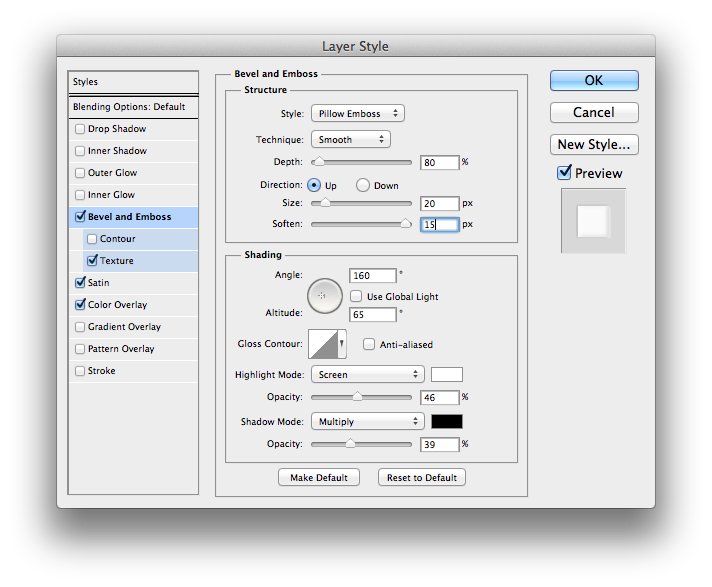Click the Depth value field showing 80
Viewport: 712px width, 587px height.
(440, 162)
